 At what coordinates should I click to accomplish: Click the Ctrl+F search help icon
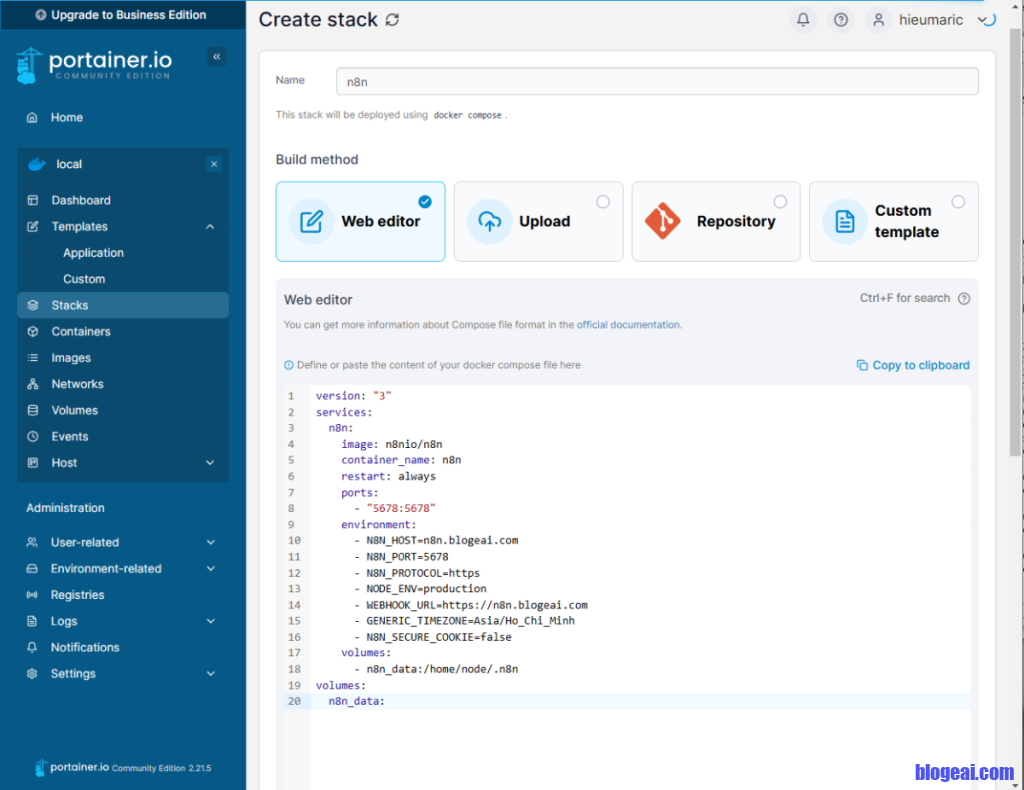click(x=963, y=298)
